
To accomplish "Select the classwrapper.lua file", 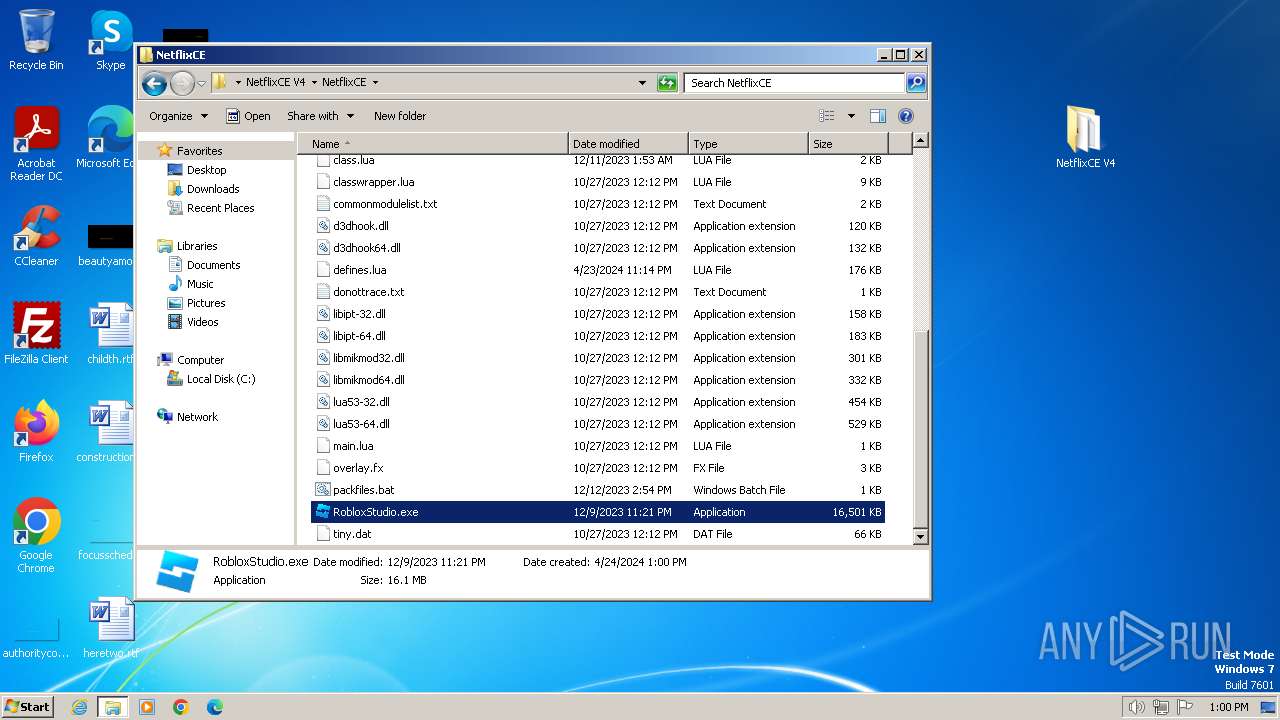I will click(x=373, y=182).
